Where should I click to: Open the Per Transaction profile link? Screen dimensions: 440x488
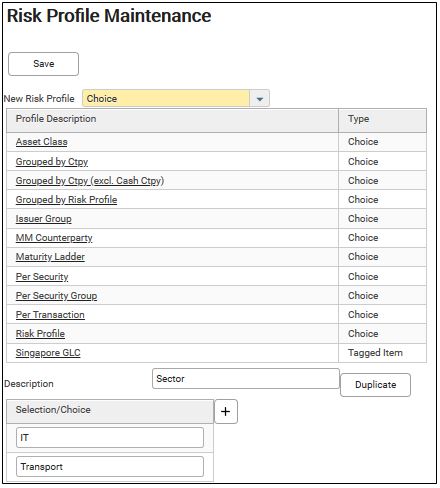(x=50, y=315)
